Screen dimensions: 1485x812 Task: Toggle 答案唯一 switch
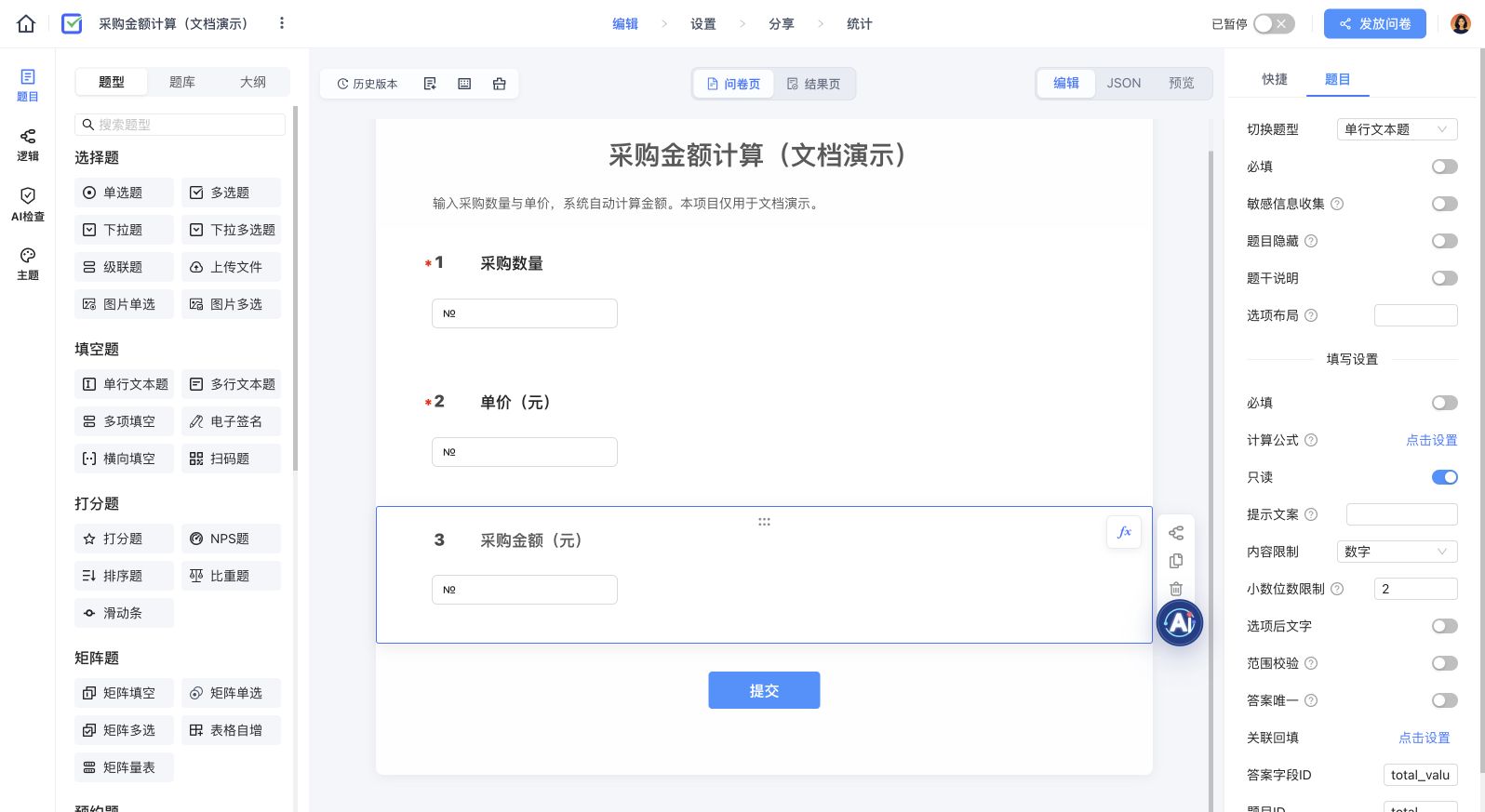[1445, 700]
